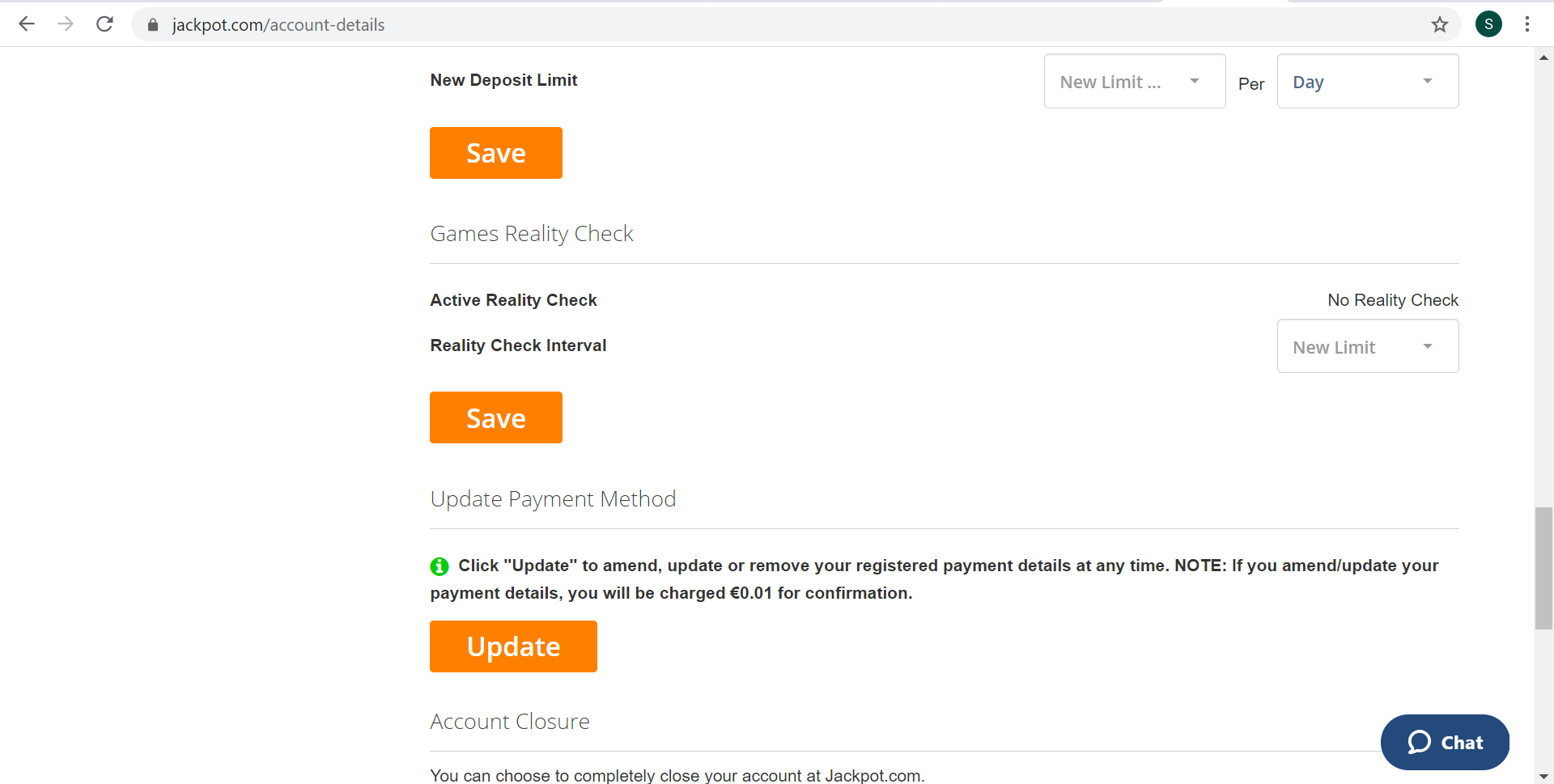Reload the account details page
1554x784 pixels.
click(104, 24)
